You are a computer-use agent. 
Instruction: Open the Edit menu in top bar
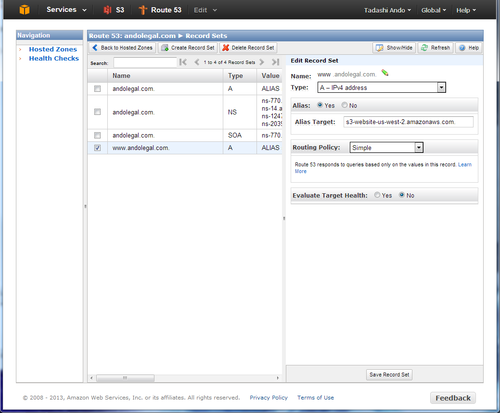coord(205,10)
